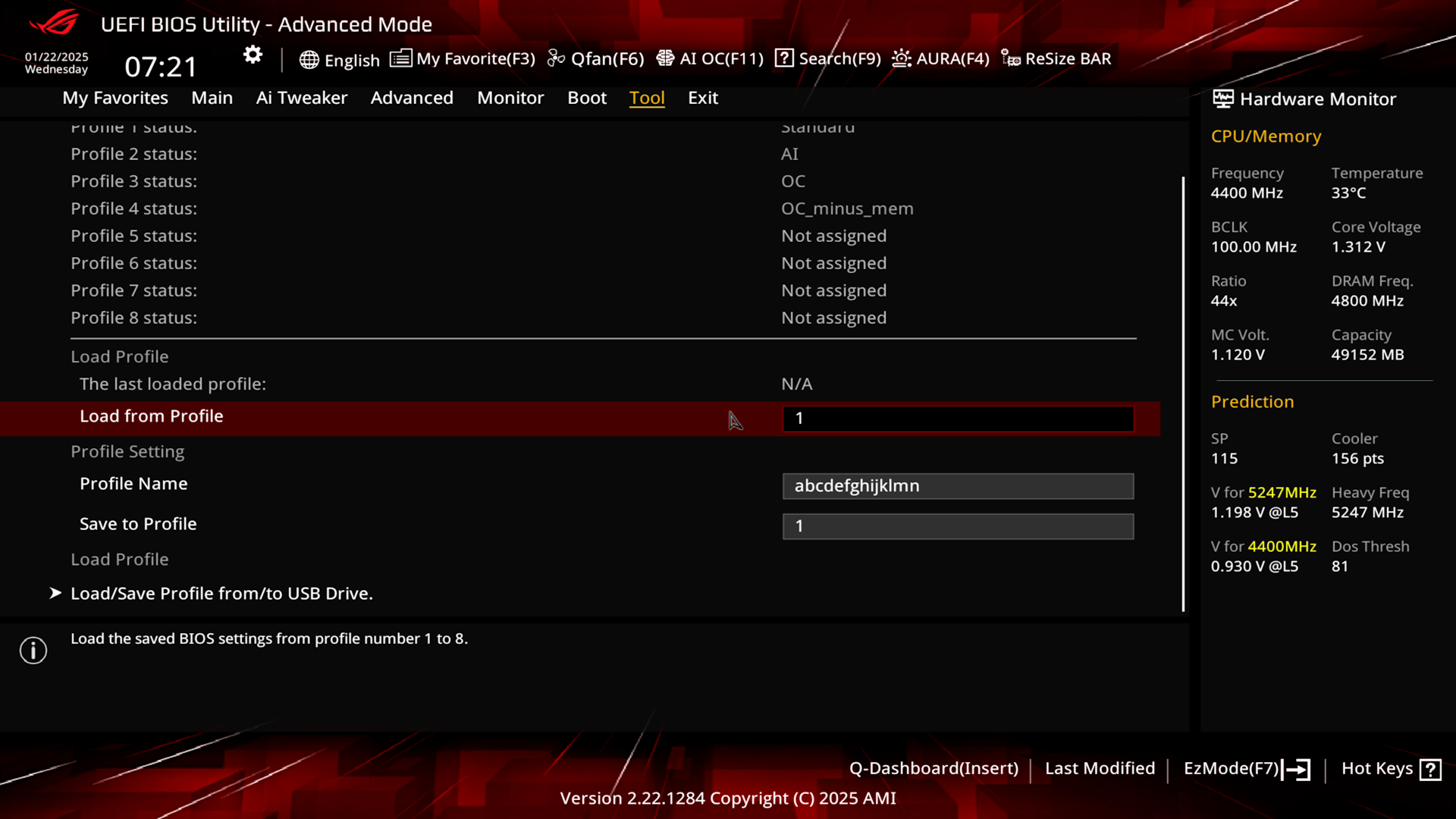Open the Ai Tweaker tab
Image resolution: width=1456 pixels, height=819 pixels.
tap(301, 97)
